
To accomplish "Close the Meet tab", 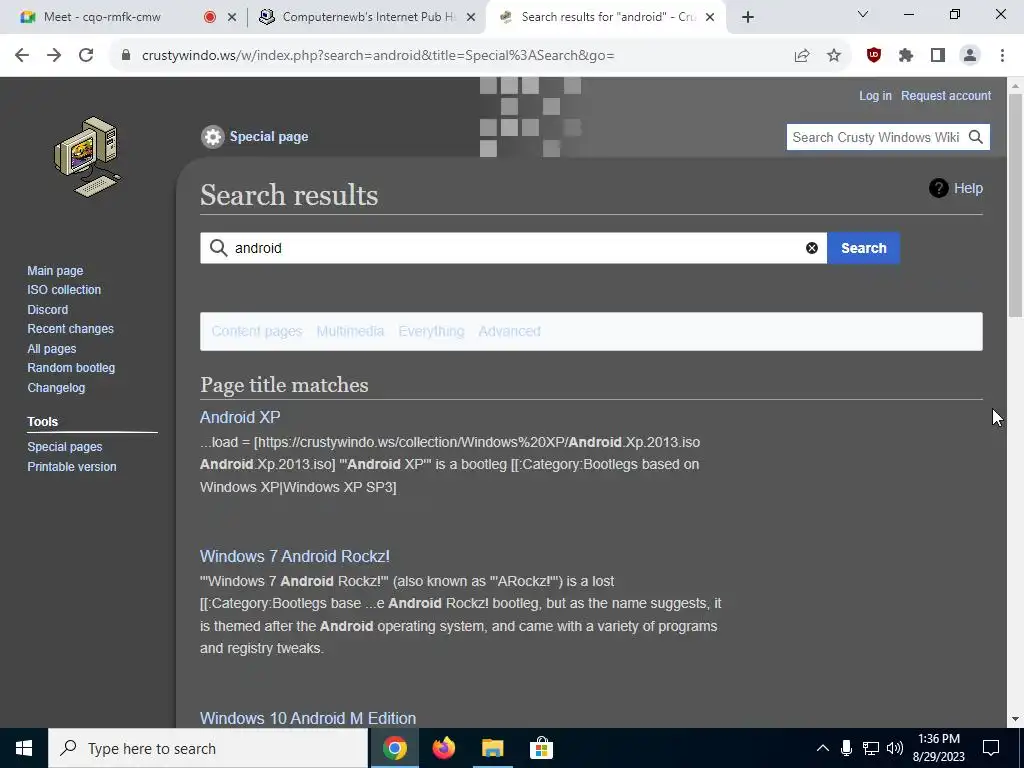I will point(232,18).
